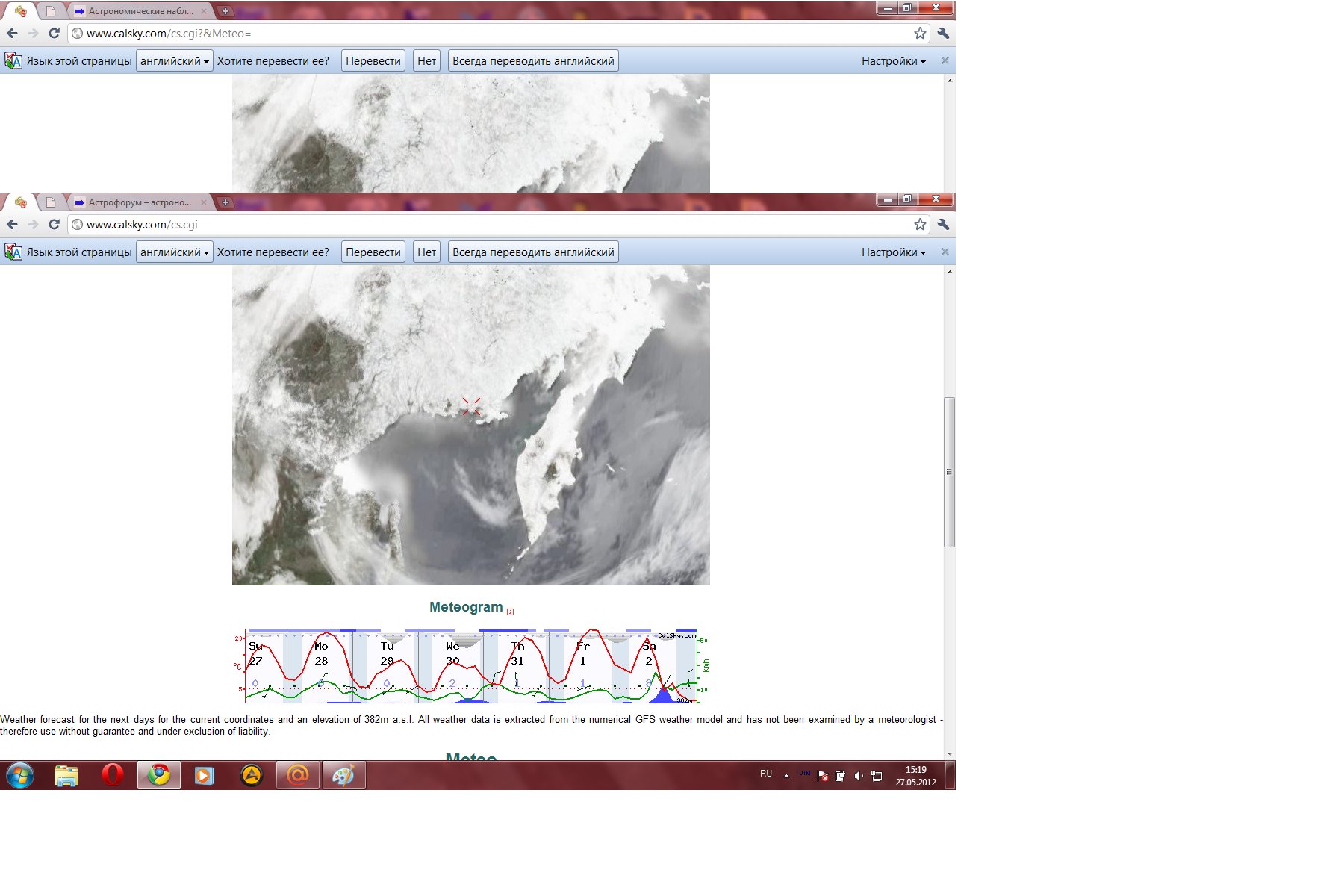Image resolution: width=1344 pixels, height=896 pixels.
Task: Click the small info icon beside Meteogram
Action: [x=511, y=612]
